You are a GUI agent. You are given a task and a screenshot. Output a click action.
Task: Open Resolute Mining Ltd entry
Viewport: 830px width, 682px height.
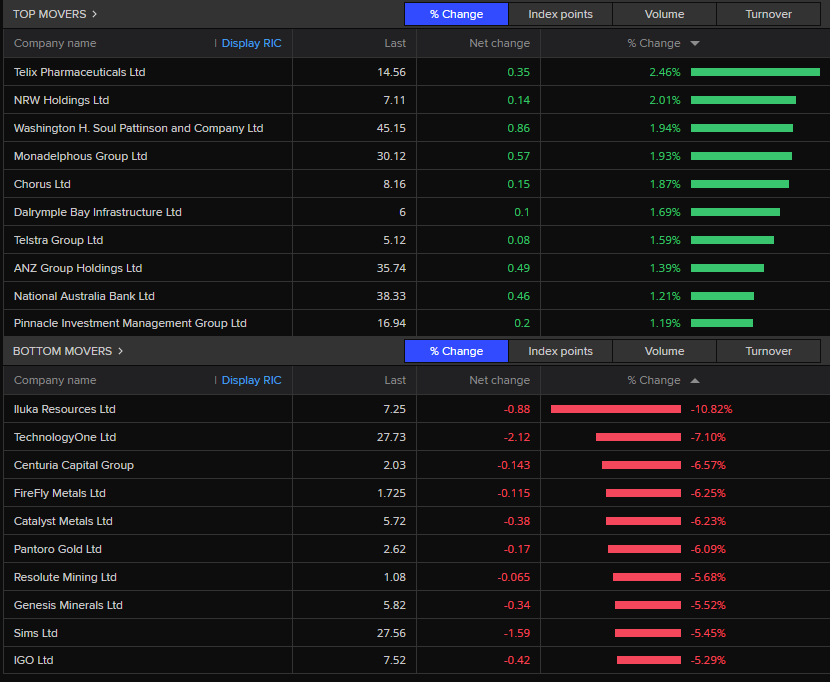coord(65,578)
